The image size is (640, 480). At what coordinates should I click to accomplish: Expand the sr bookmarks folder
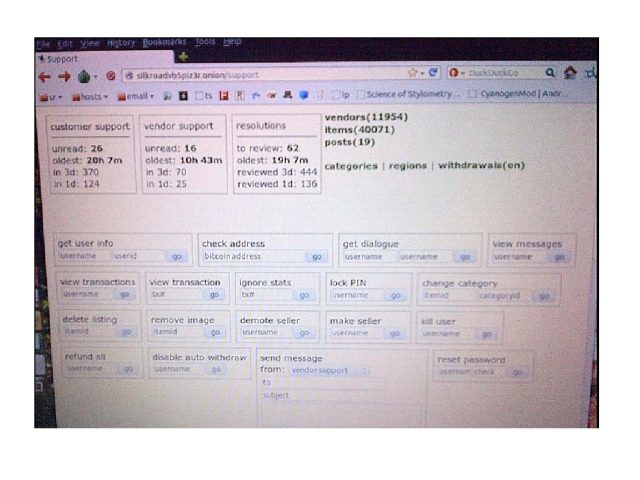(x=51, y=97)
